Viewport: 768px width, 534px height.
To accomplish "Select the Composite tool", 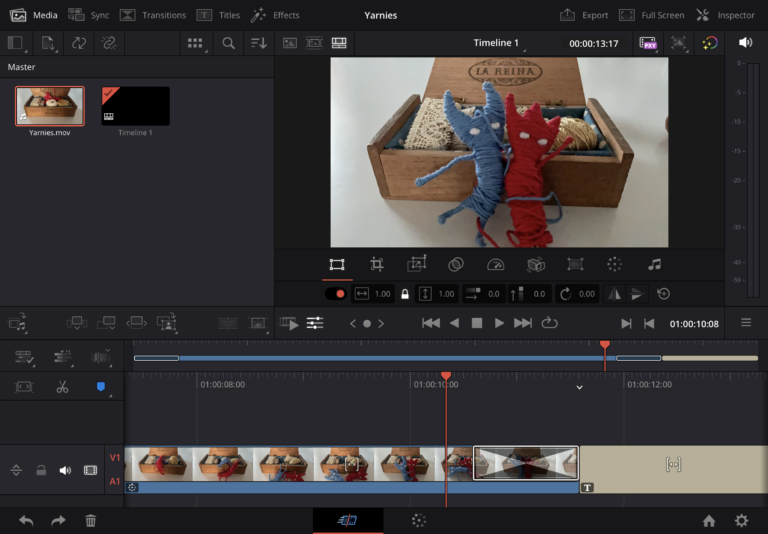I will 456,265.
